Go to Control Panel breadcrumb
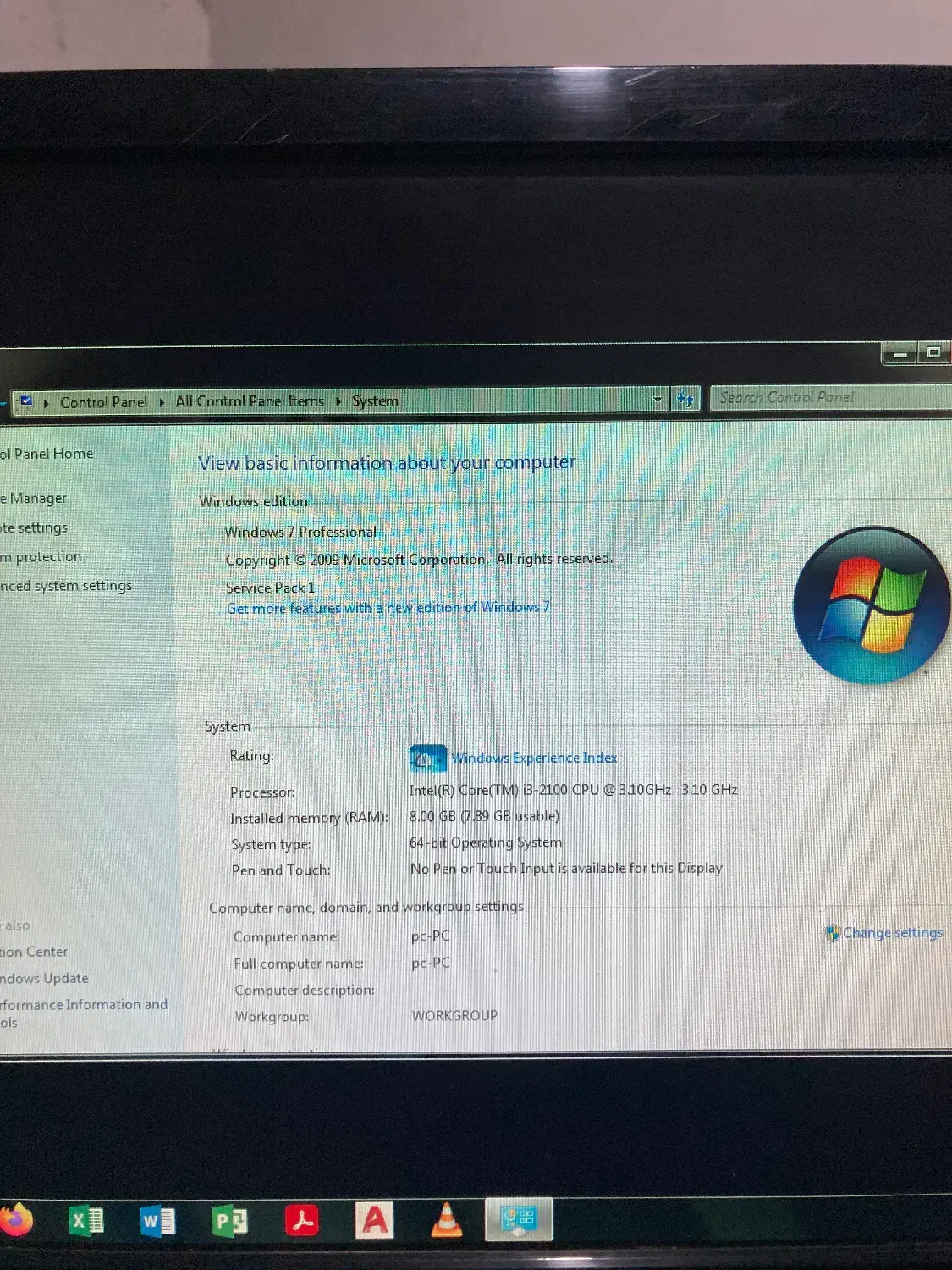952x1270 pixels. (103, 402)
